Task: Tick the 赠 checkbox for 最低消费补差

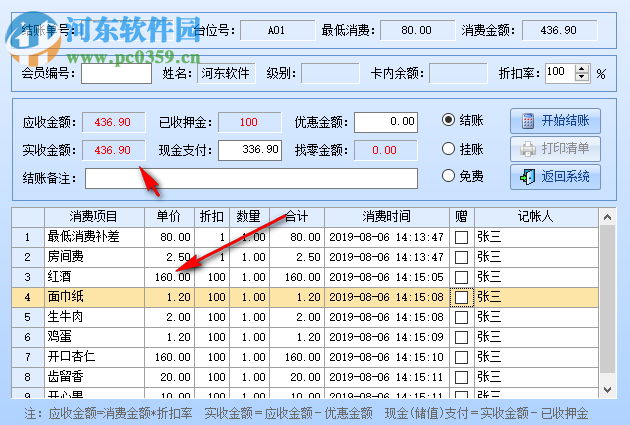Action: pyautogui.click(x=461, y=237)
